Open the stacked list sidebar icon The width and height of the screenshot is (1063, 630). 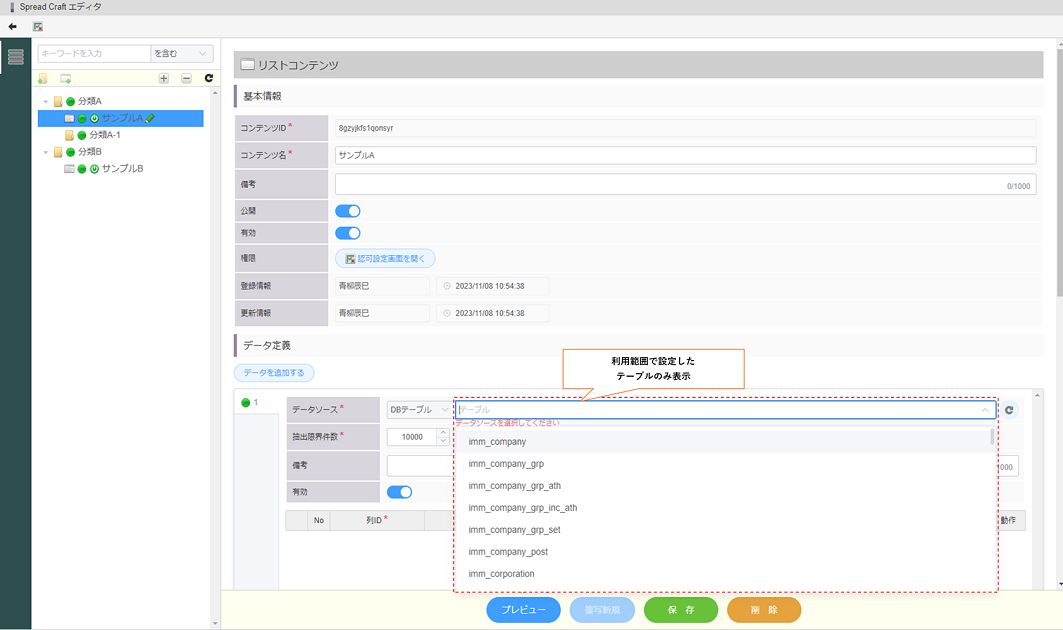point(15,57)
